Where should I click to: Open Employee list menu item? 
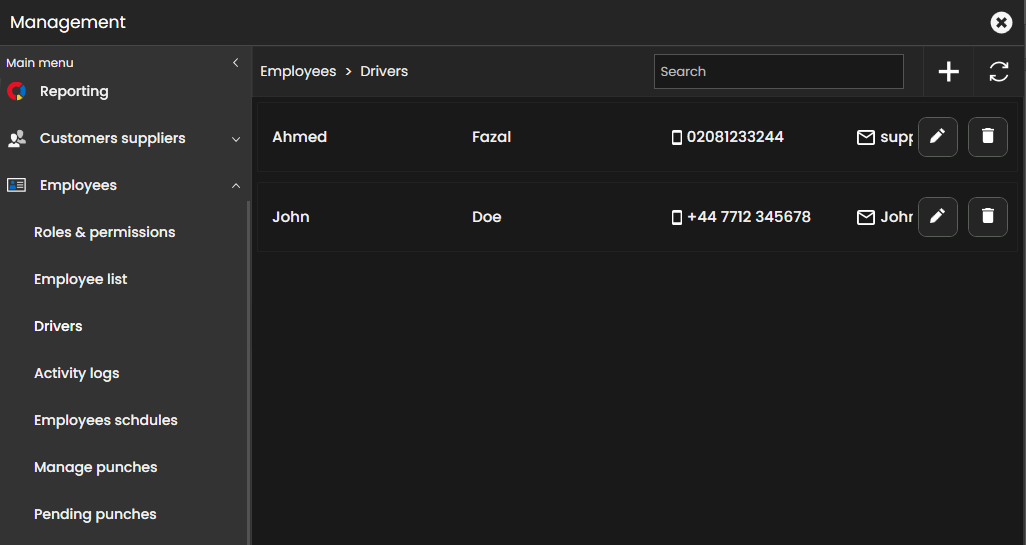(80, 279)
